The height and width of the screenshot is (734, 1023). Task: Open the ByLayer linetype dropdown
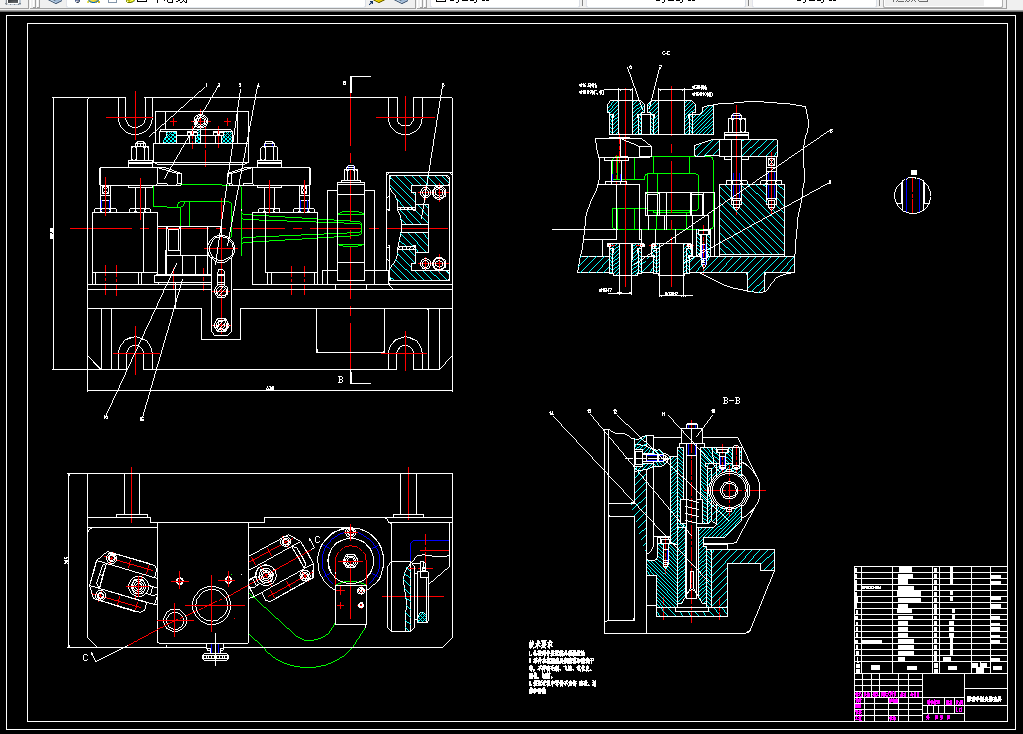pos(665,1)
